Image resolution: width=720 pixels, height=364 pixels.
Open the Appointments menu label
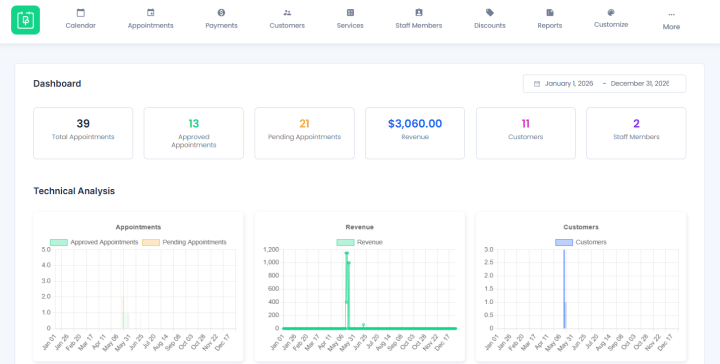(x=151, y=26)
